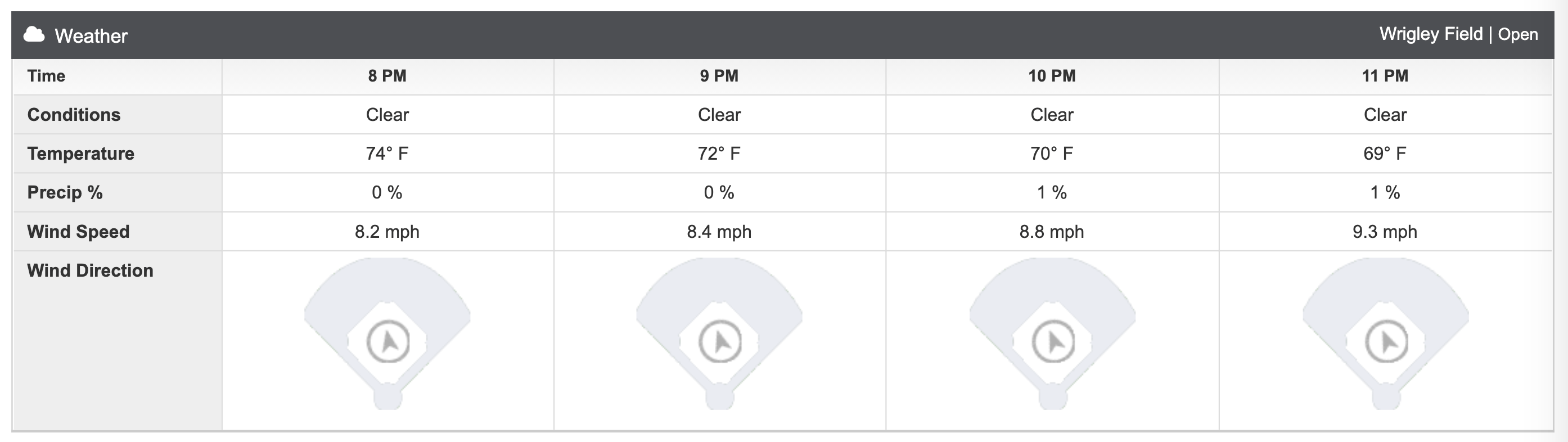Click the 8 PM wind direction arrow
The width and height of the screenshot is (1568, 442).
[389, 341]
